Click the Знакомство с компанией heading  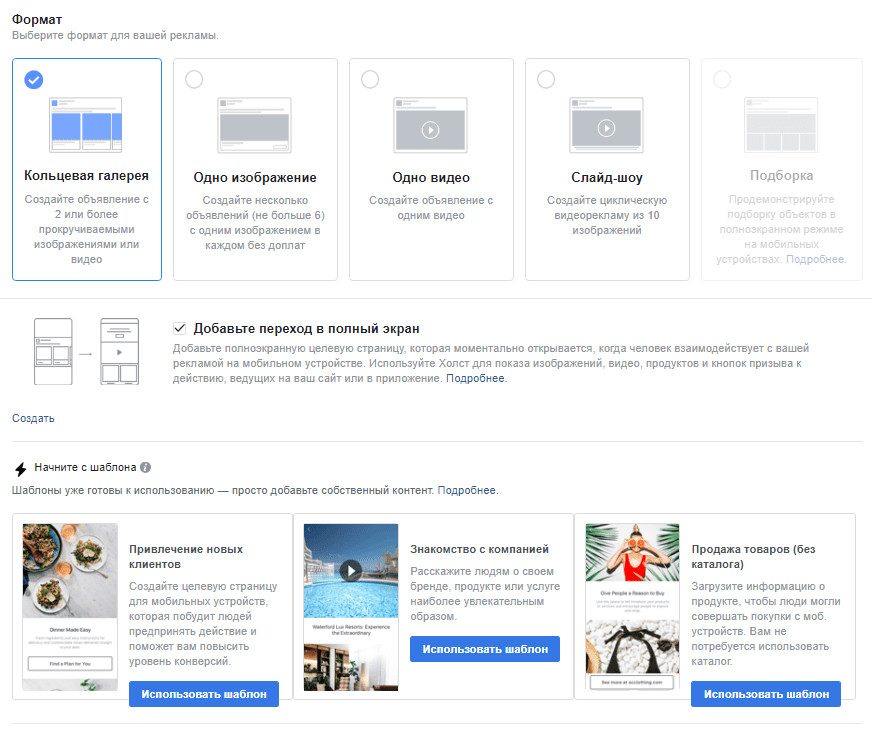tap(479, 549)
